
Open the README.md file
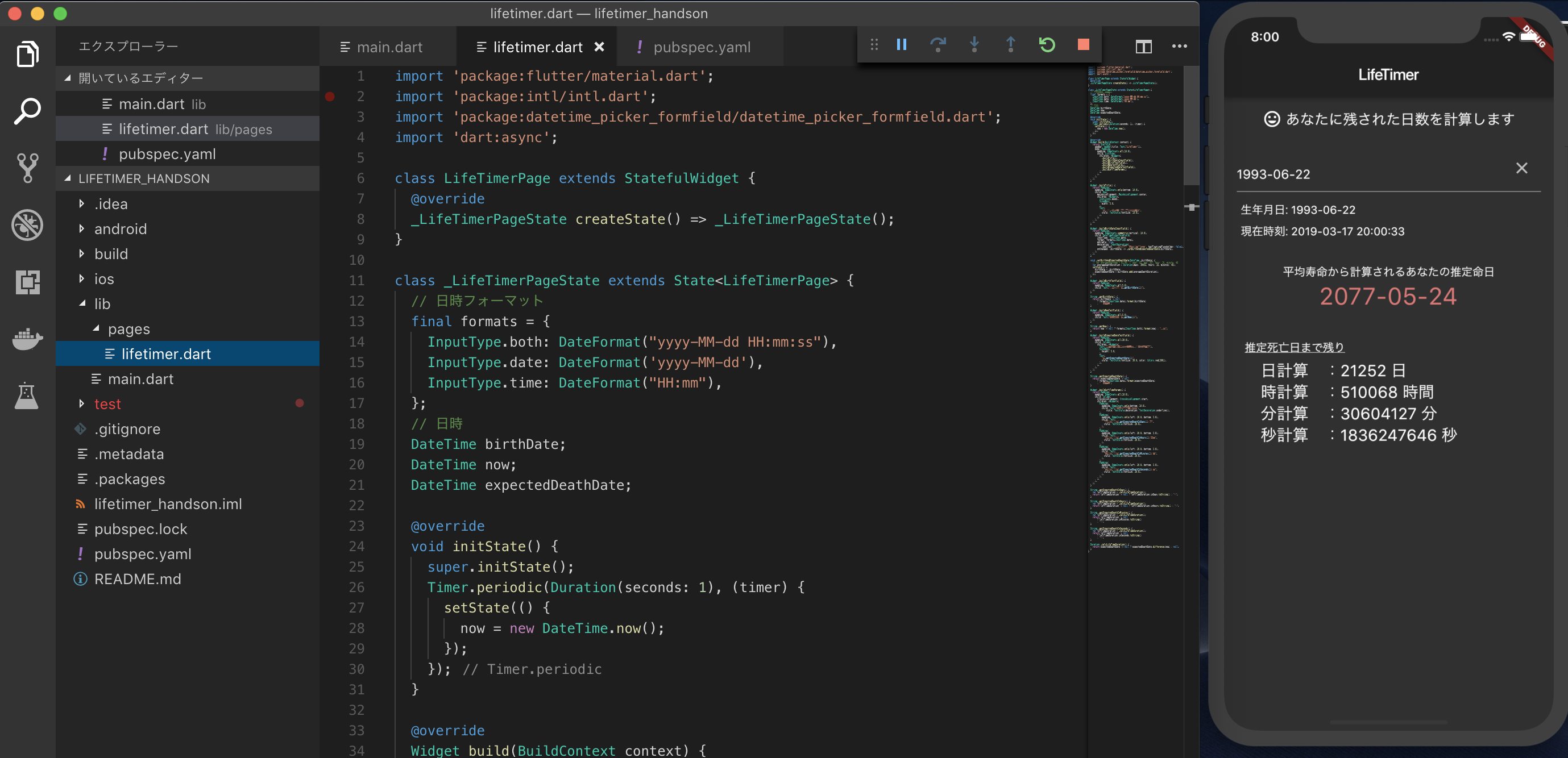pyautogui.click(x=188, y=578)
